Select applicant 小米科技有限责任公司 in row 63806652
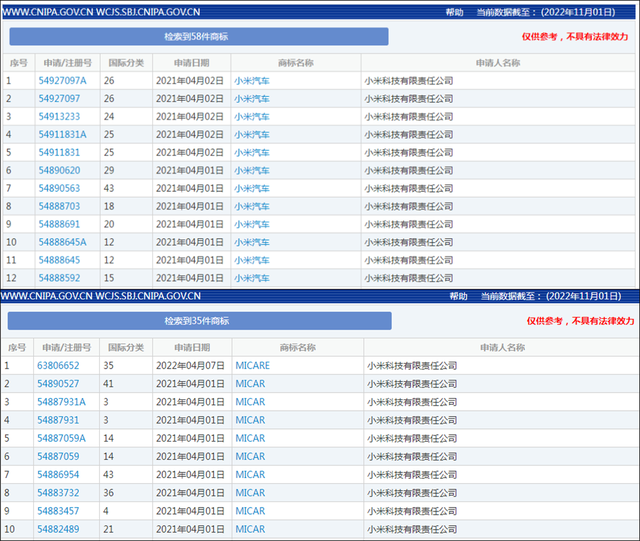Screen dimensions: 640x541 pyautogui.click(x=412, y=366)
